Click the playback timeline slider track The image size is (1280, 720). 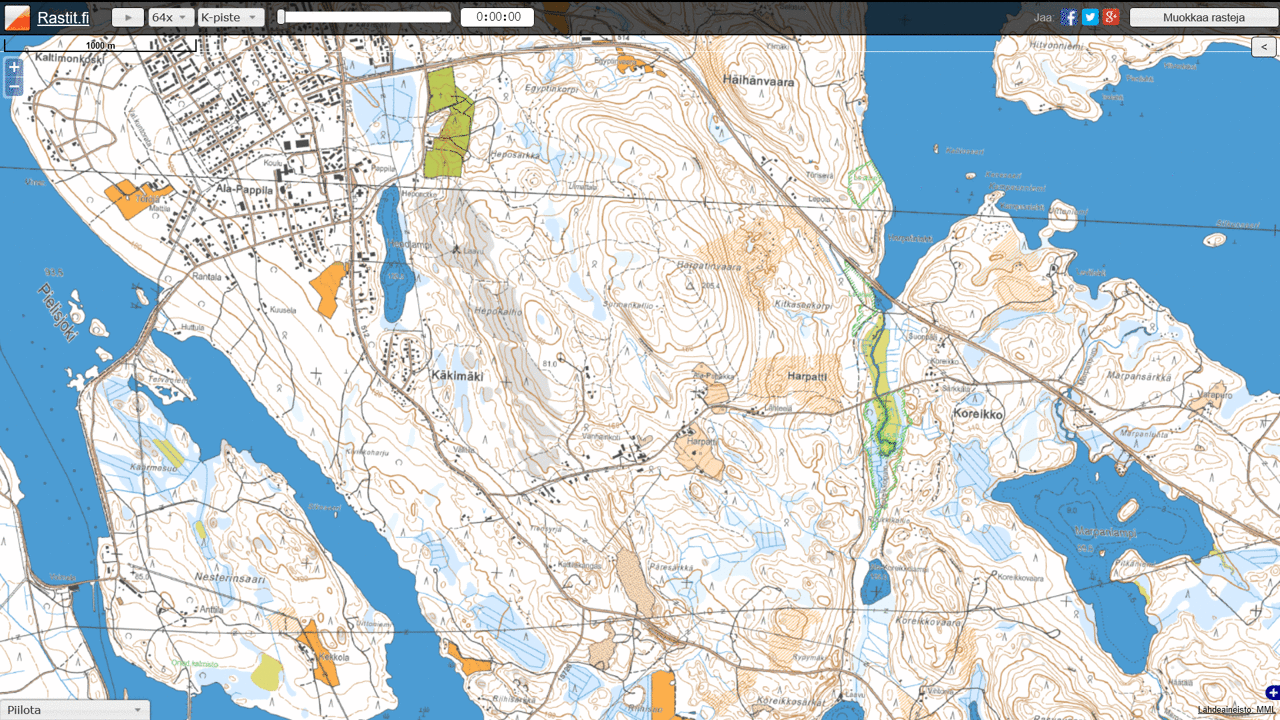(x=366, y=17)
